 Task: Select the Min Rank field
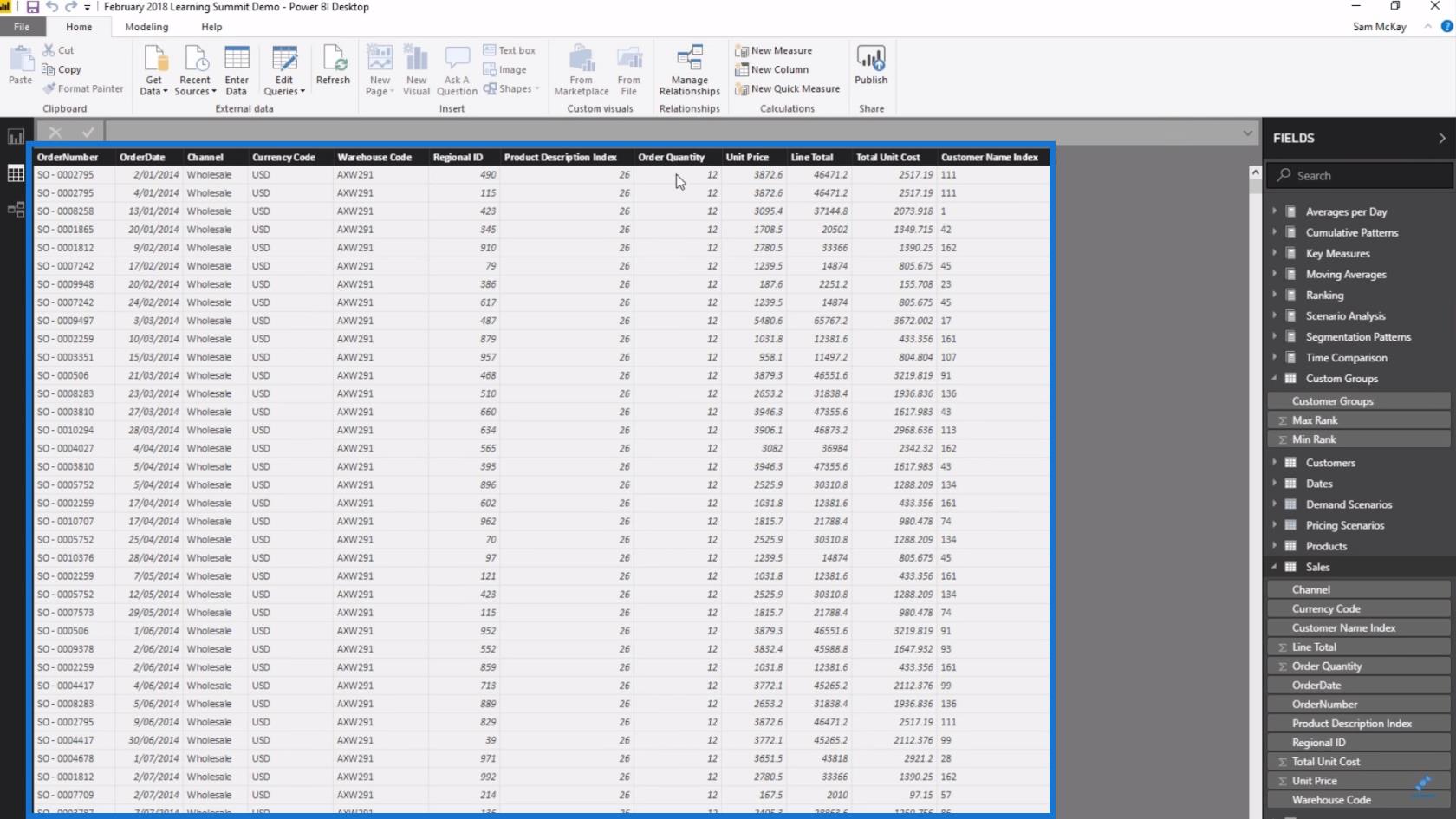pos(1359,439)
